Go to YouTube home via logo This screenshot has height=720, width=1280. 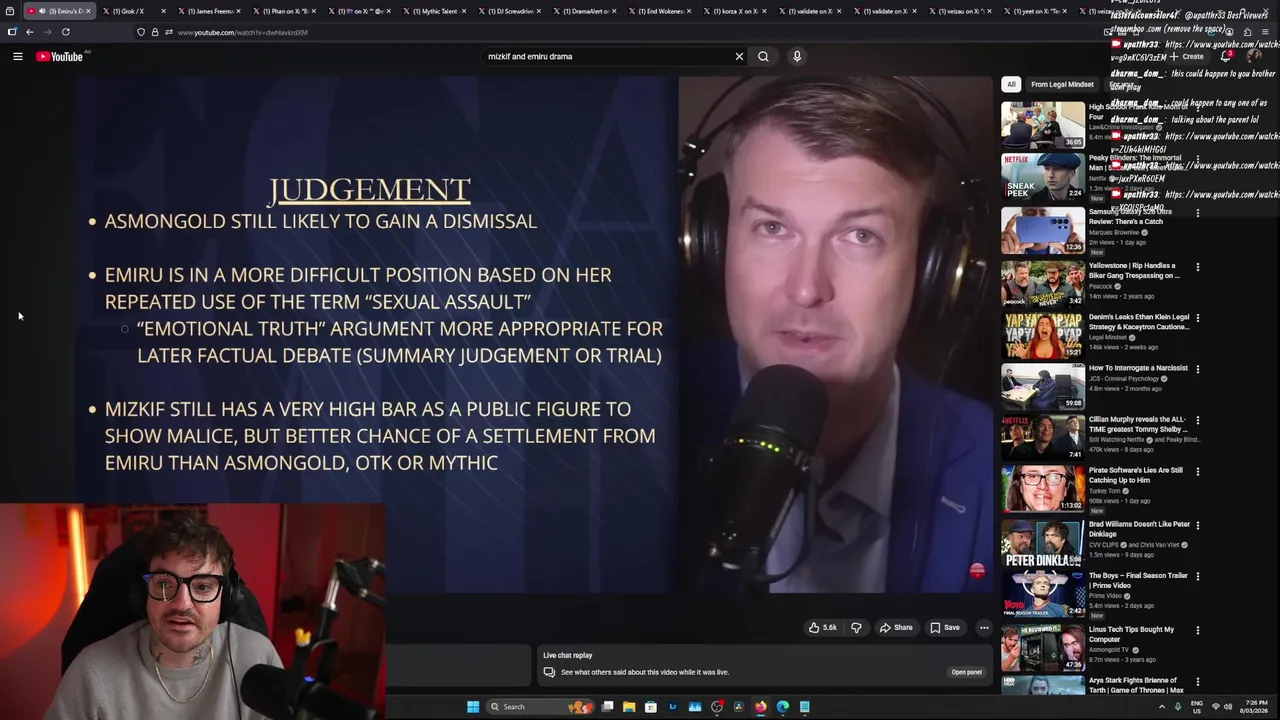point(60,56)
